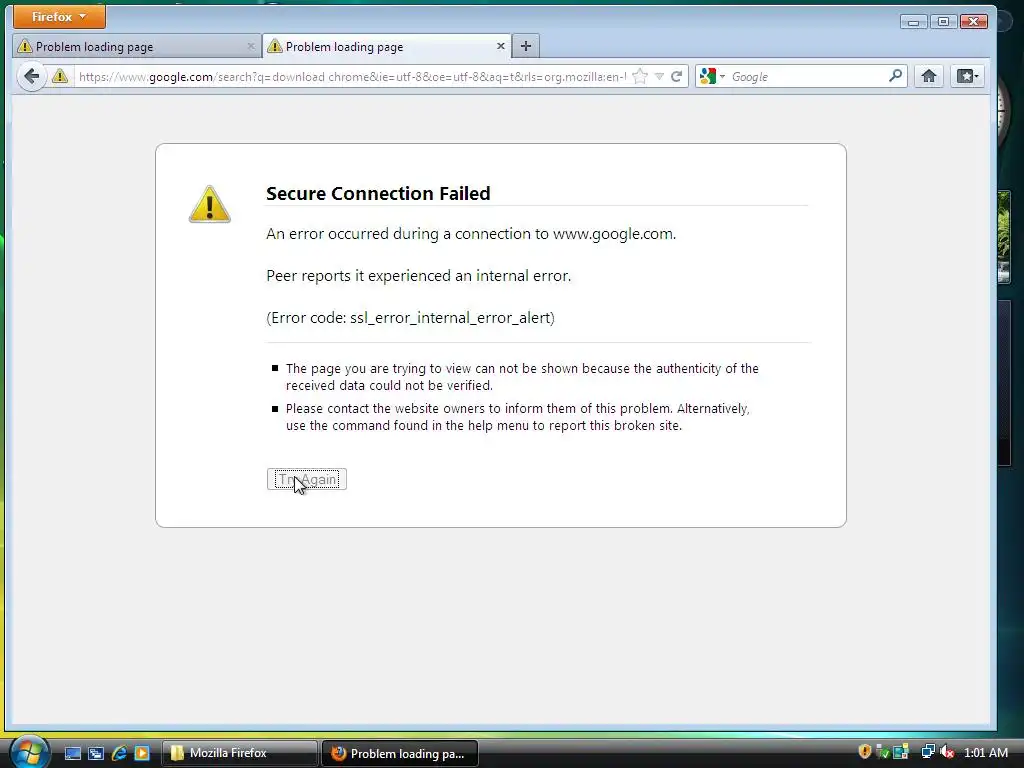Reload the page with the refresh icon

(x=677, y=76)
